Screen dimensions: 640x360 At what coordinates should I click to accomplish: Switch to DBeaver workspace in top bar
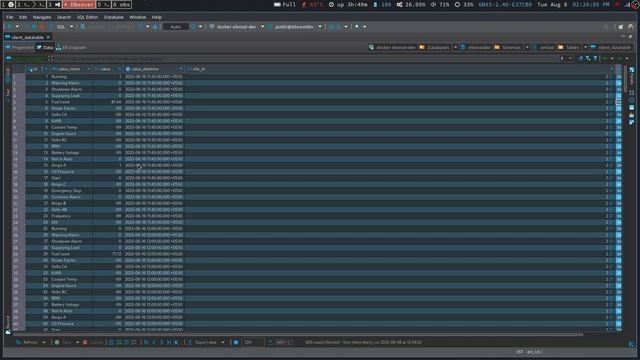pyautogui.click(x=79, y=4)
